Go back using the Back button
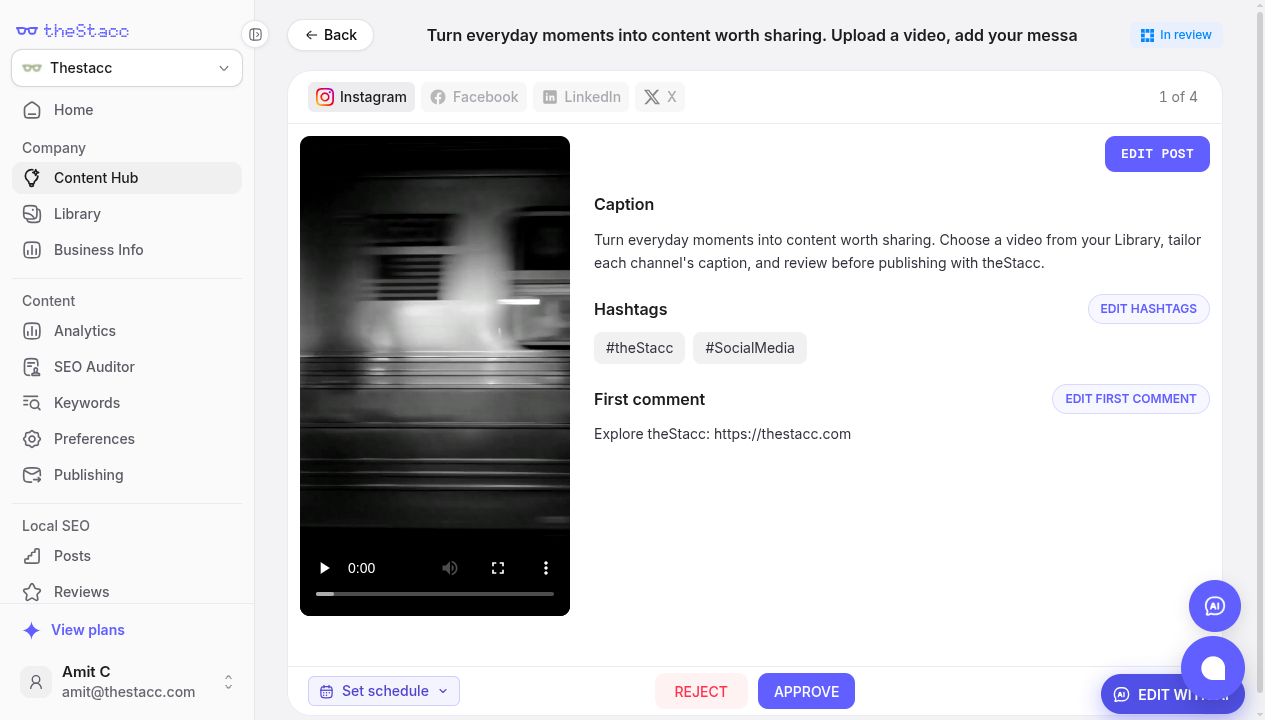The image size is (1280, 720). [331, 35]
